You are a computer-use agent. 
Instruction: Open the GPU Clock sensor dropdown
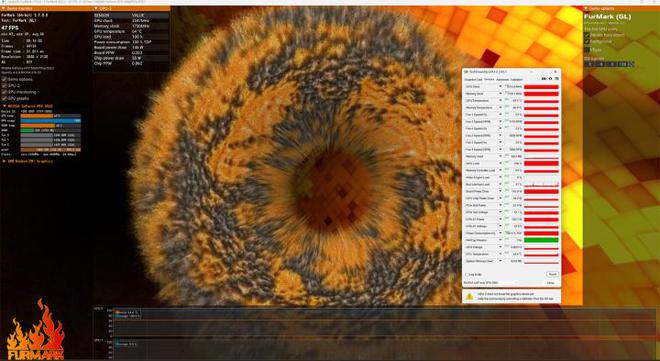[500, 87]
